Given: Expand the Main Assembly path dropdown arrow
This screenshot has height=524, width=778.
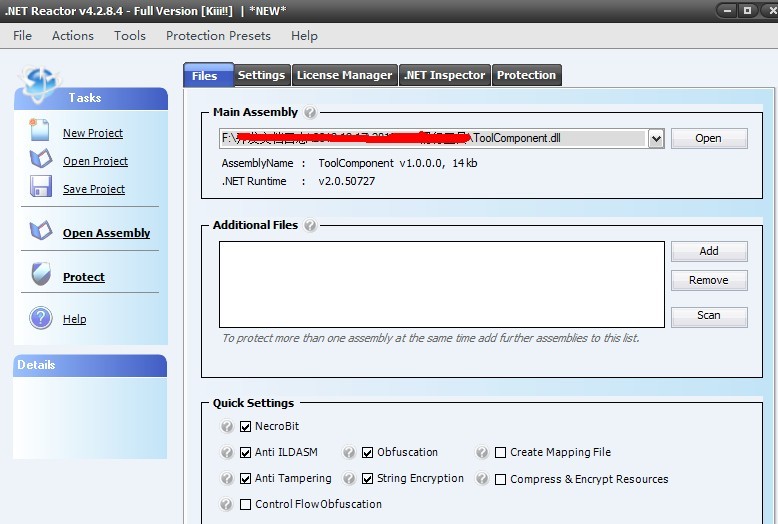Looking at the screenshot, I should coord(656,138).
